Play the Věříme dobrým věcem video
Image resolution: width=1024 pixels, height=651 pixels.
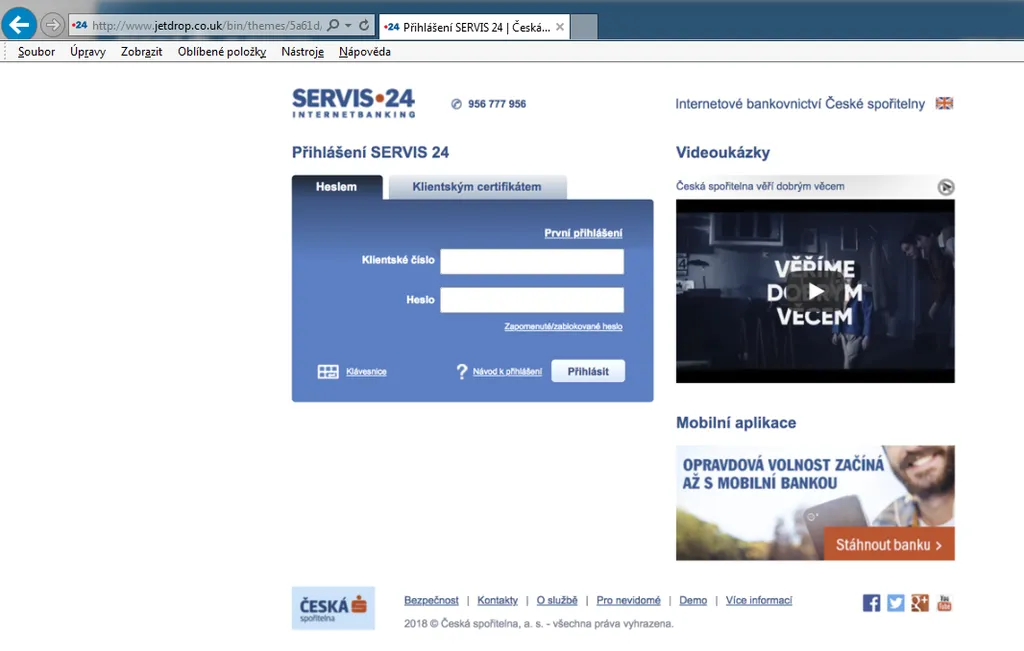coord(815,291)
